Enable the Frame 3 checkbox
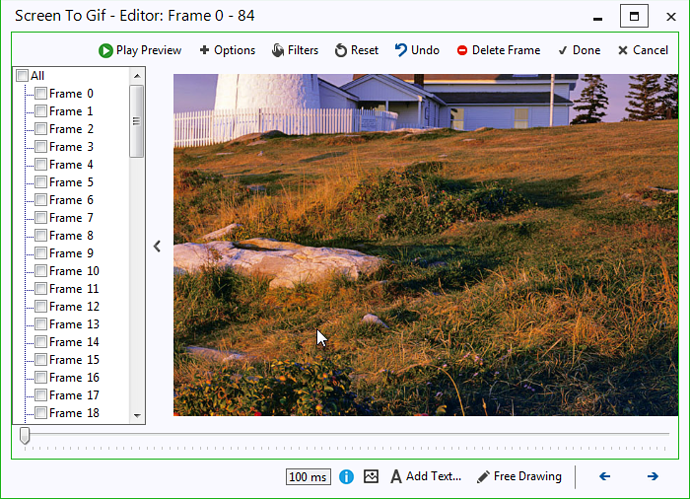Image resolution: width=690 pixels, height=499 pixels. point(40,147)
